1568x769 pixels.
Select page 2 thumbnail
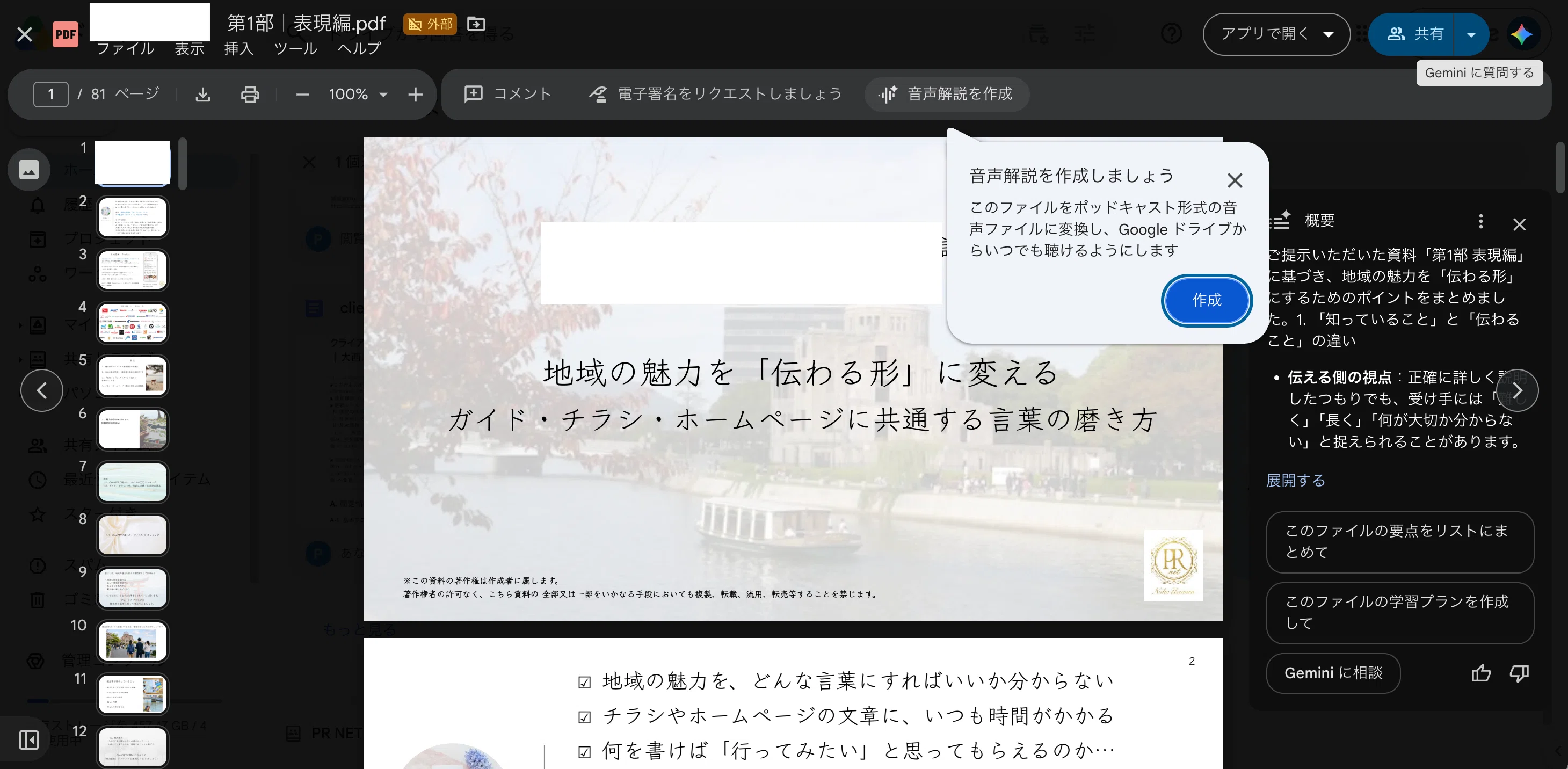pyautogui.click(x=132, y=217)
